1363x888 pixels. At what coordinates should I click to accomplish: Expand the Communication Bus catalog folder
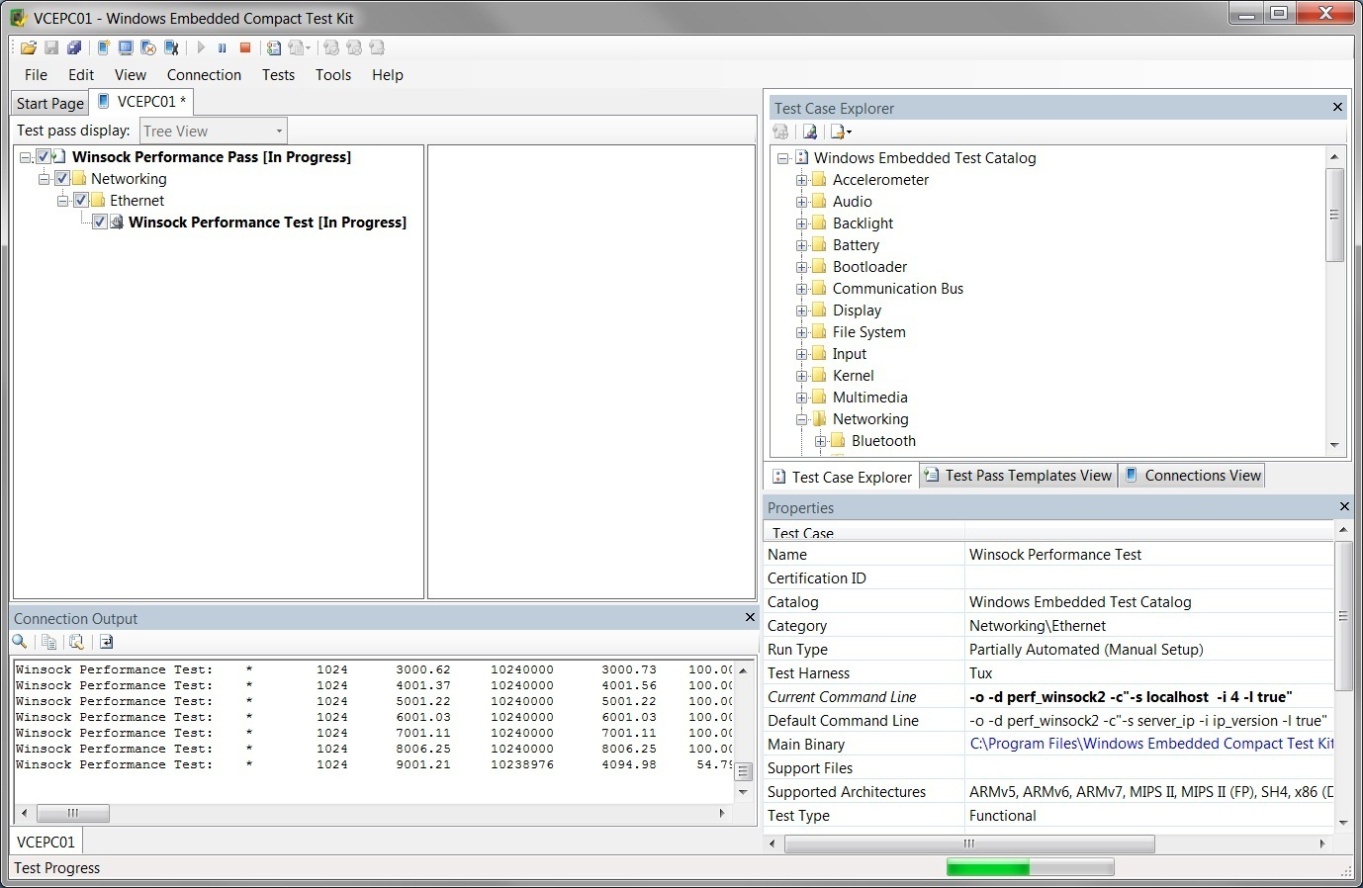(x=802, y=289)
